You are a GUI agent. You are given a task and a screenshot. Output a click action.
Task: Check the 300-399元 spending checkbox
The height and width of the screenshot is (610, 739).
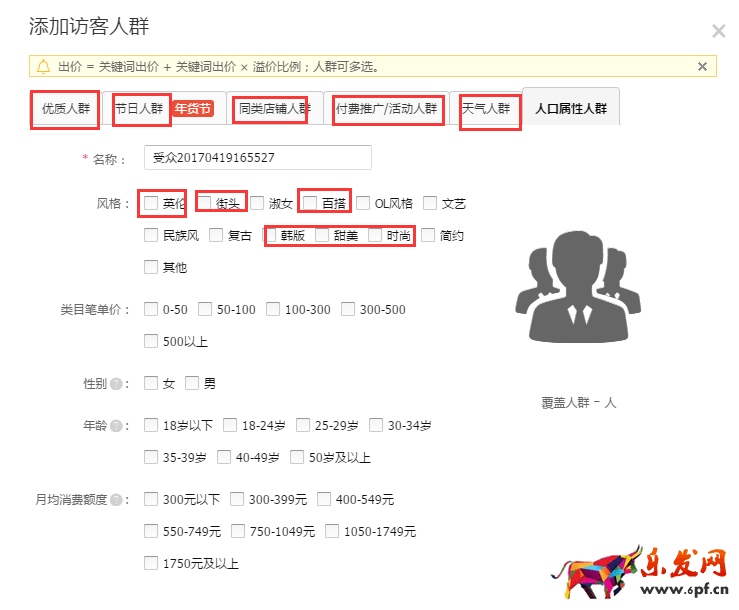pos(237,499)
